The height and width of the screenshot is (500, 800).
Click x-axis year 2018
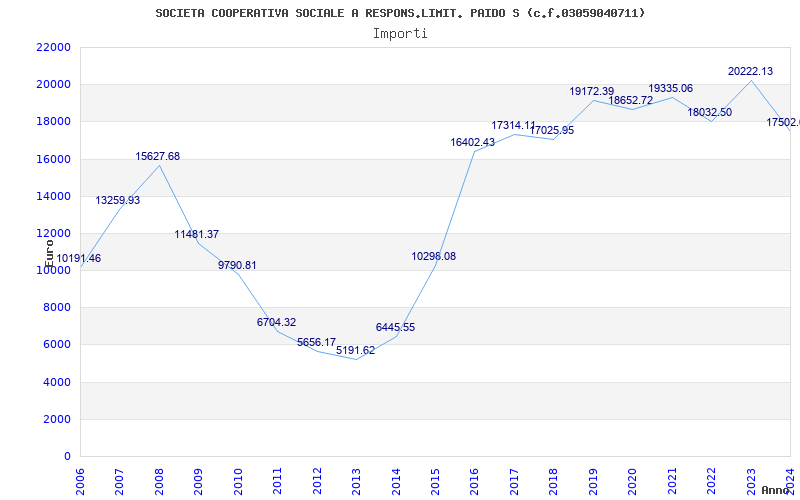click(x=554, y=482)
